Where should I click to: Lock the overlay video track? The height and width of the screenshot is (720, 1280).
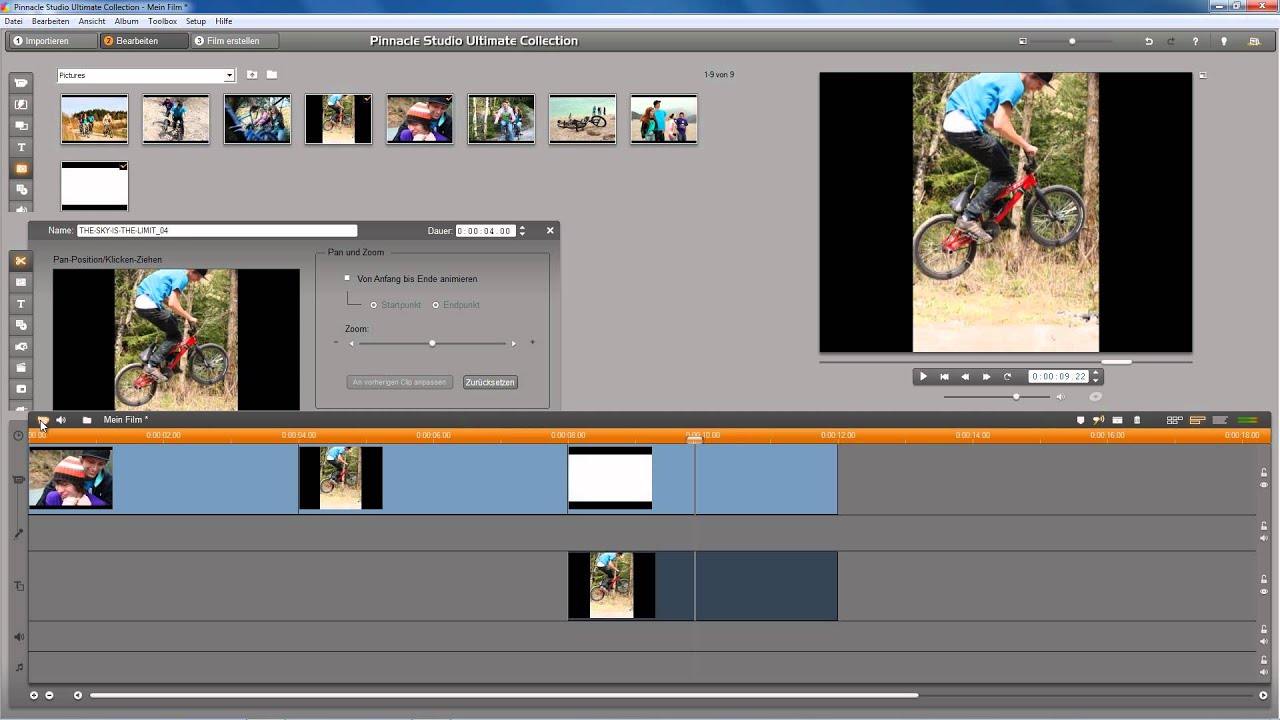[x=1264, y=579]
